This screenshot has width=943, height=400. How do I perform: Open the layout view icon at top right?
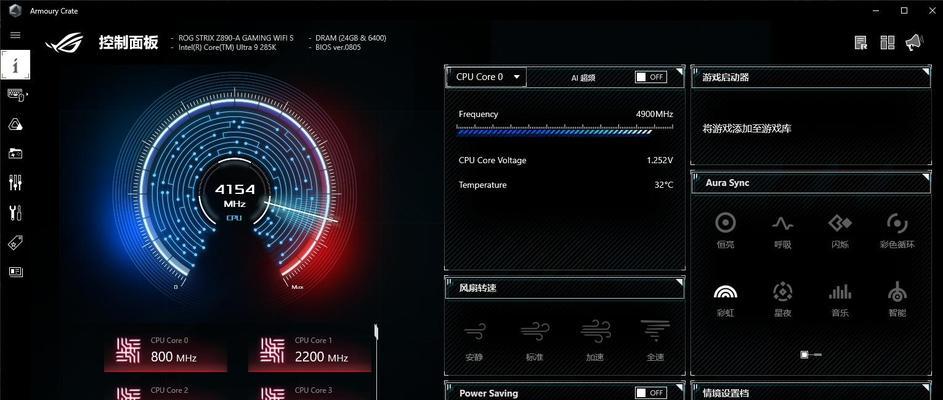[x=887, y=43]
